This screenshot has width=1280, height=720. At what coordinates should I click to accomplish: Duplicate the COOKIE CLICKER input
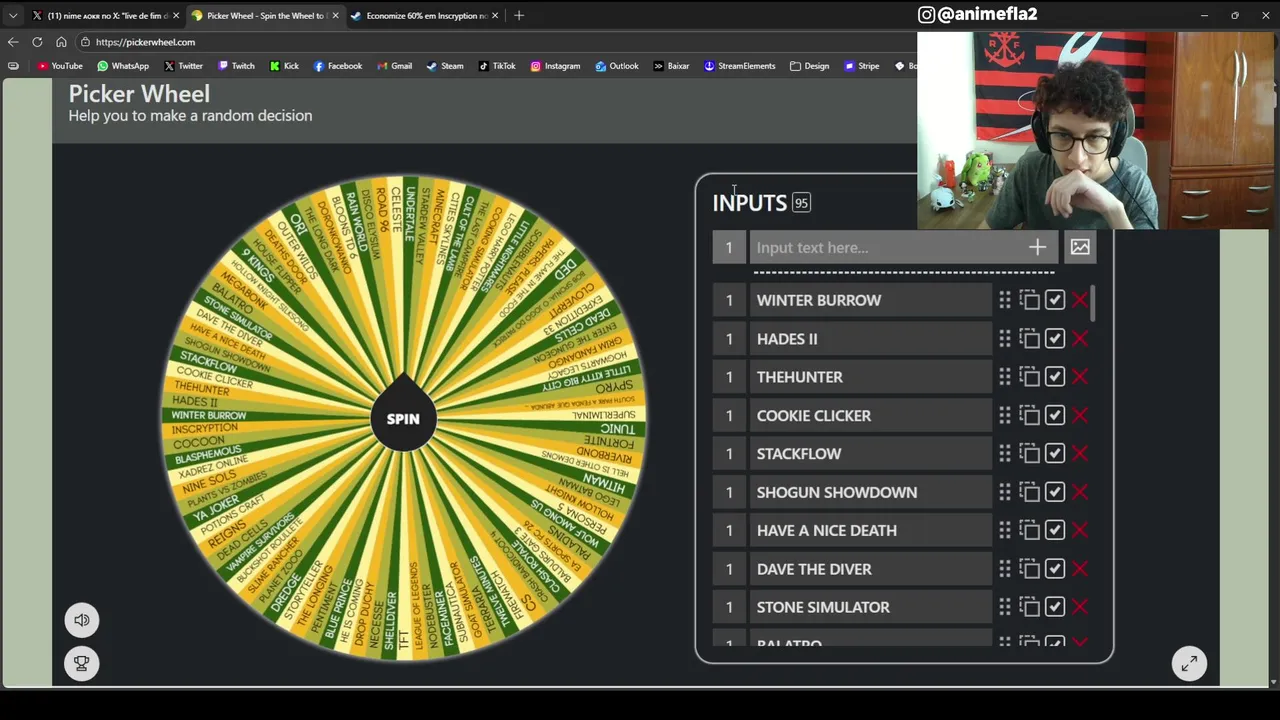[1030, 415]
